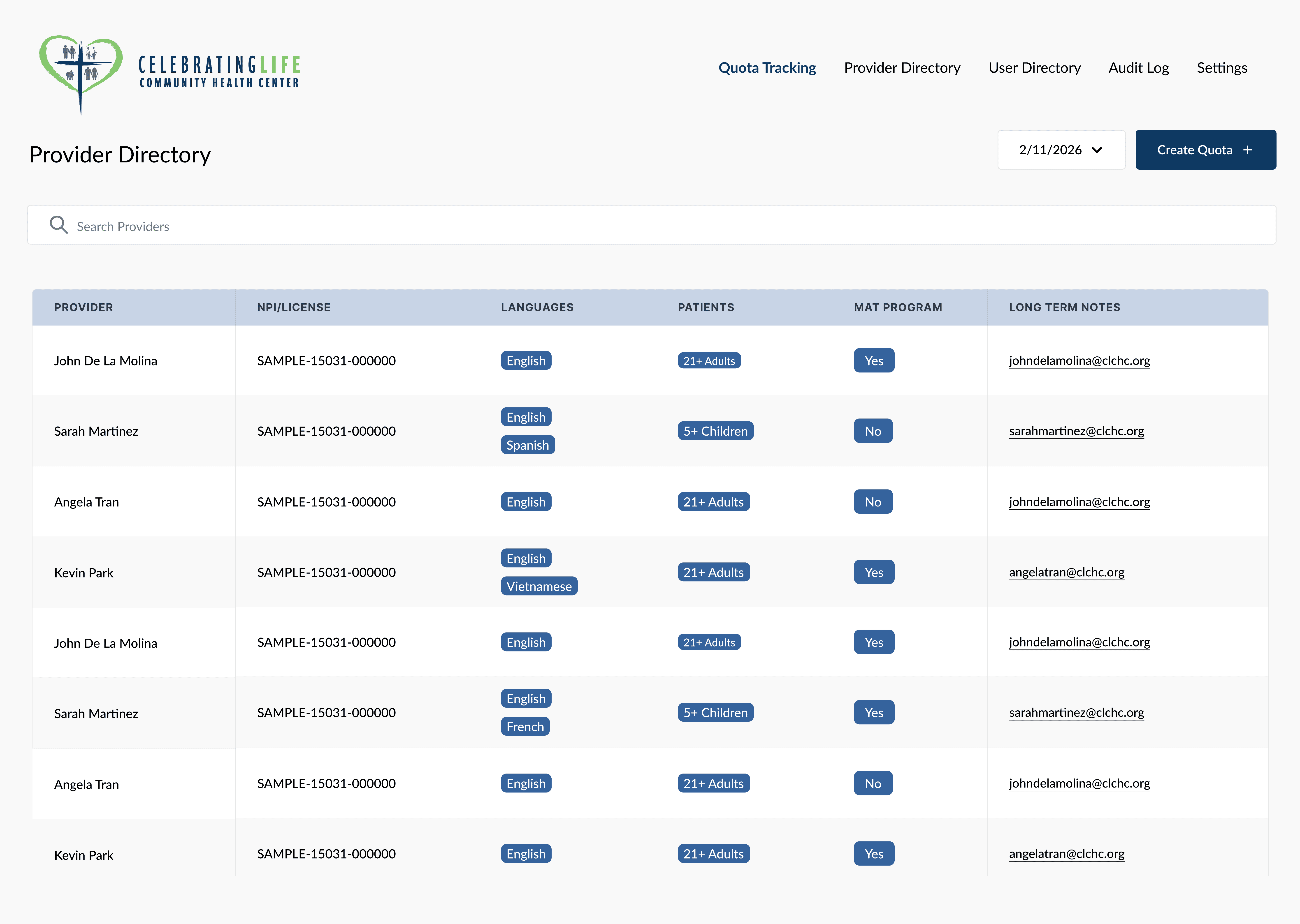
Task: Go to Provider Directory in the navigation
Action: pyautogui.click(x=902, y=68)
